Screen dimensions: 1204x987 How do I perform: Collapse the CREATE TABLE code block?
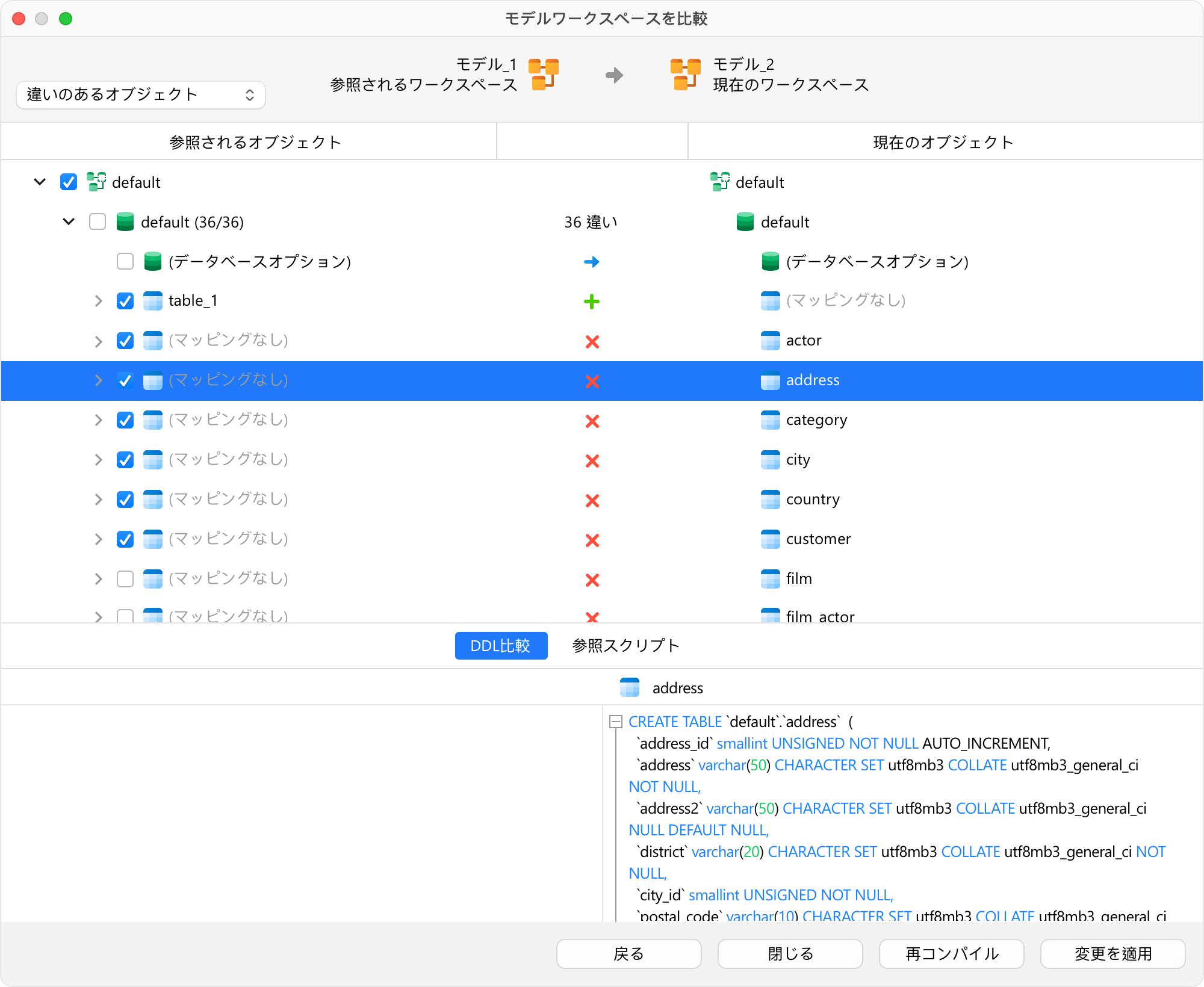click(x=615, y=722)
